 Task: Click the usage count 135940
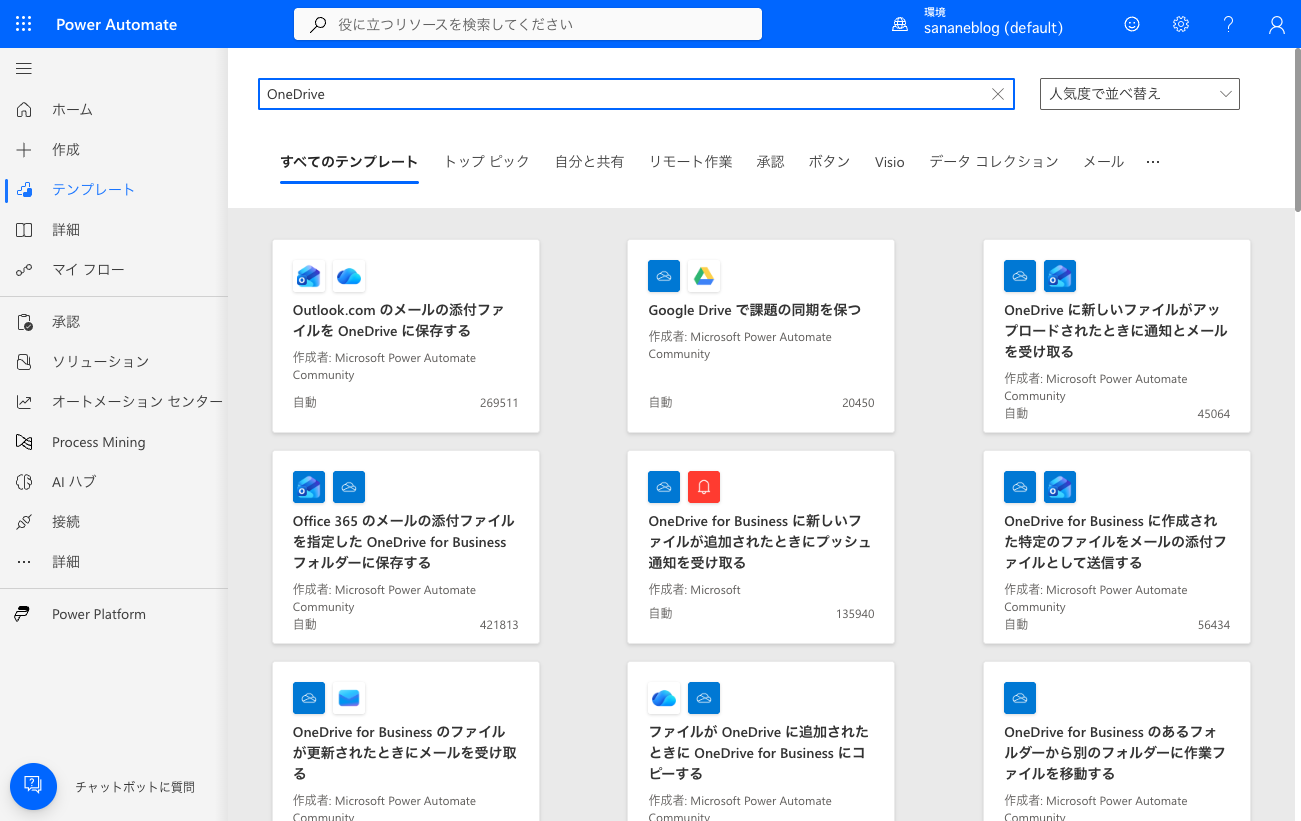click(855, 614)
